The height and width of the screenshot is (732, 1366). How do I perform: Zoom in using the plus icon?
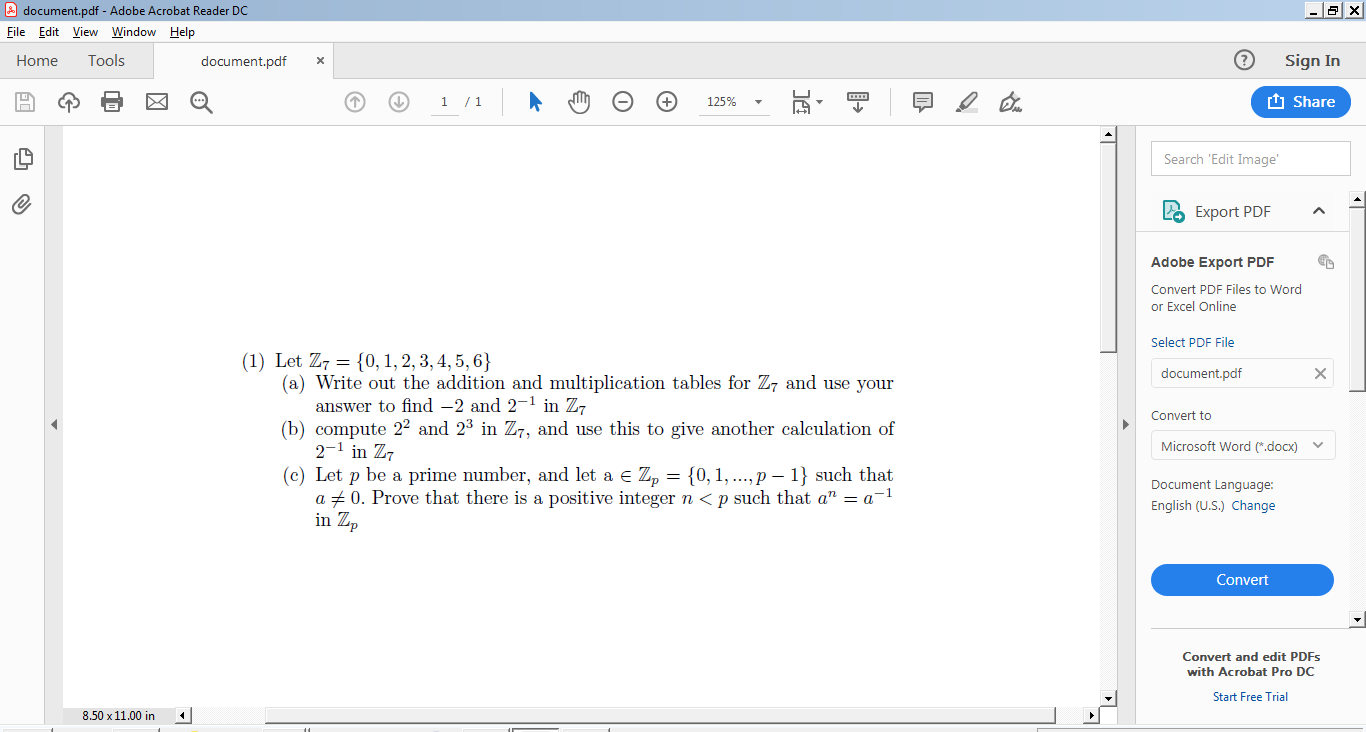(x=667, y=101)
